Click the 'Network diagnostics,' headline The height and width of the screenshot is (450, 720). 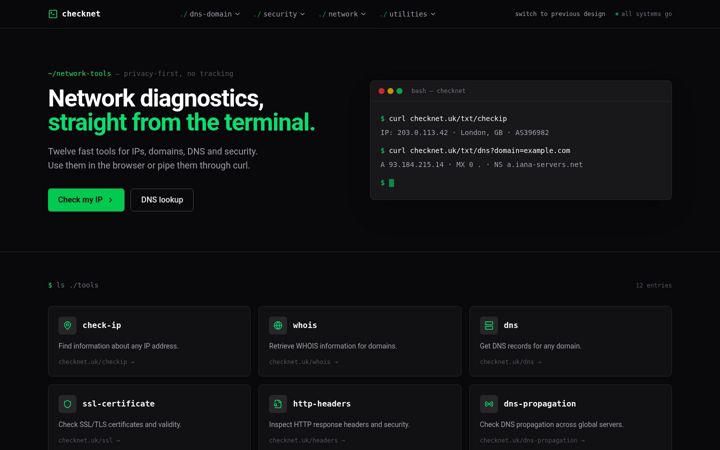pos(156,99)
